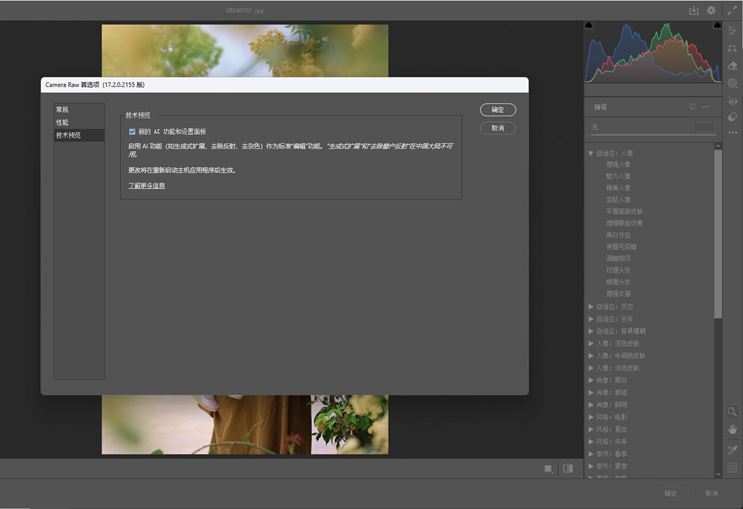Open Camera Raw preferences gear icon

tap(711, 10)
